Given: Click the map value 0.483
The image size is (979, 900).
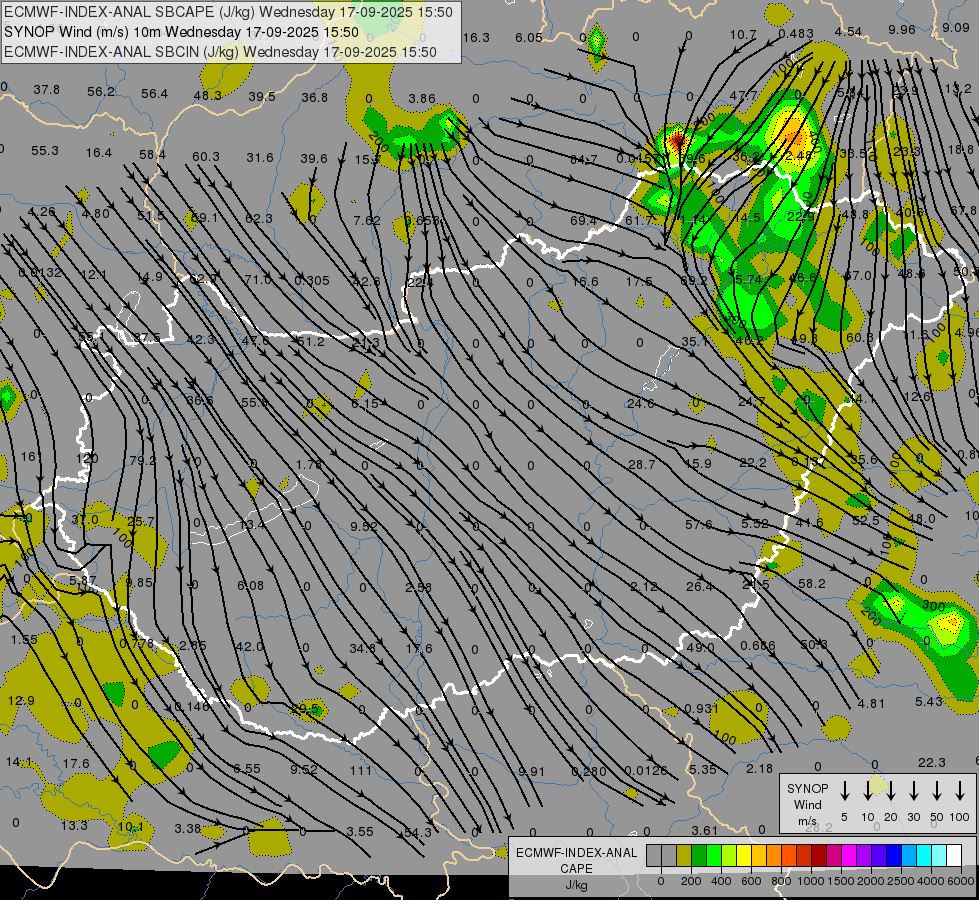Looking at the screenshot, I should [795, 34].
